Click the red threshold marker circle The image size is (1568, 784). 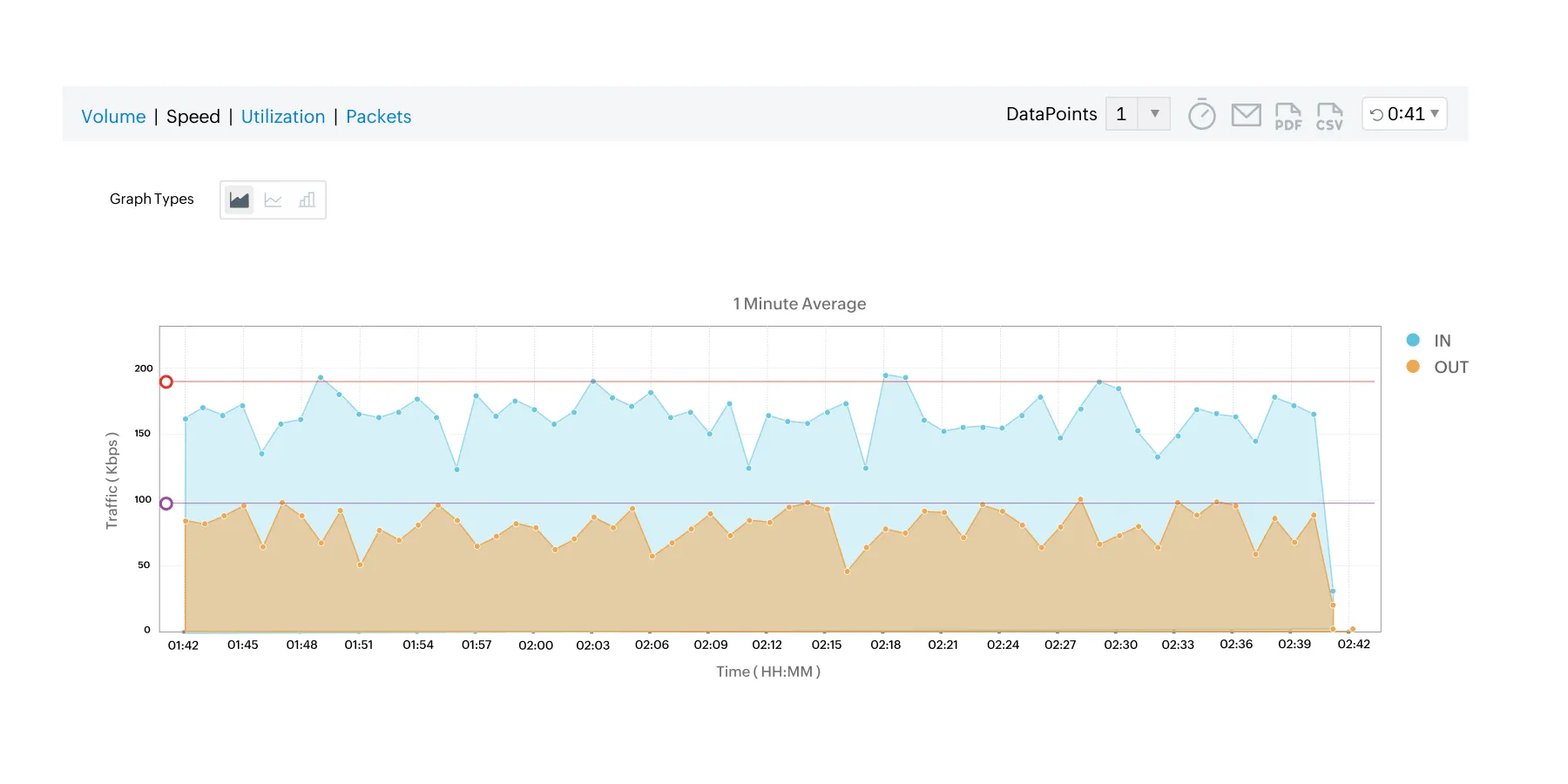166,382
